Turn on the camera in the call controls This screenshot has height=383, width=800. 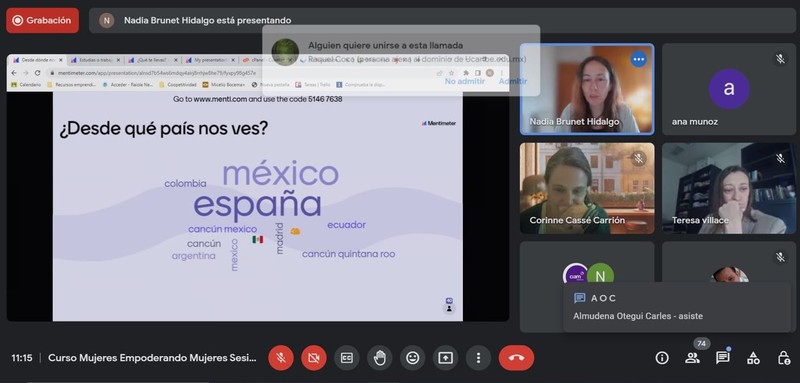[314, 358]
